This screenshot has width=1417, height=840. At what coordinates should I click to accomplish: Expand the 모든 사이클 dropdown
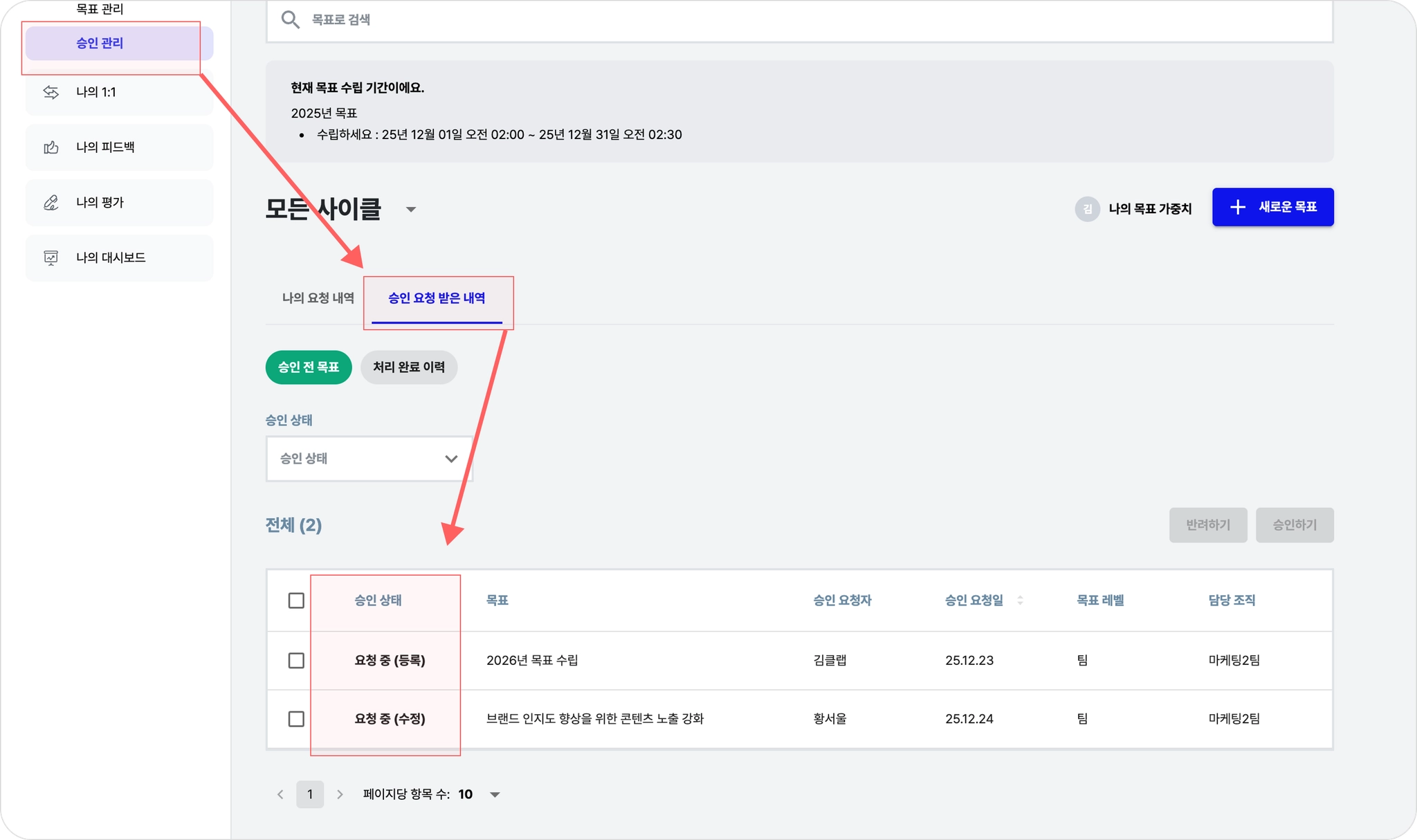410,210
